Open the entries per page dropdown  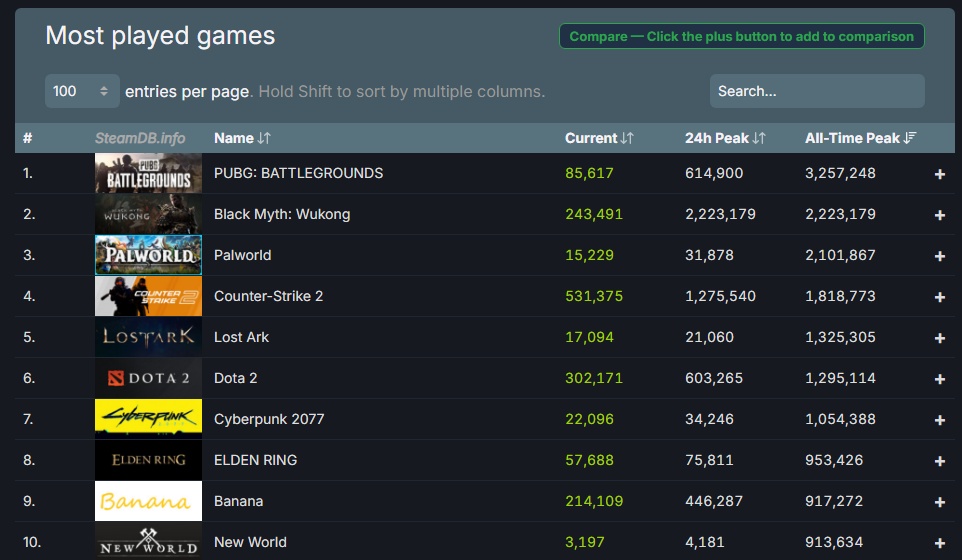point(82,91)
